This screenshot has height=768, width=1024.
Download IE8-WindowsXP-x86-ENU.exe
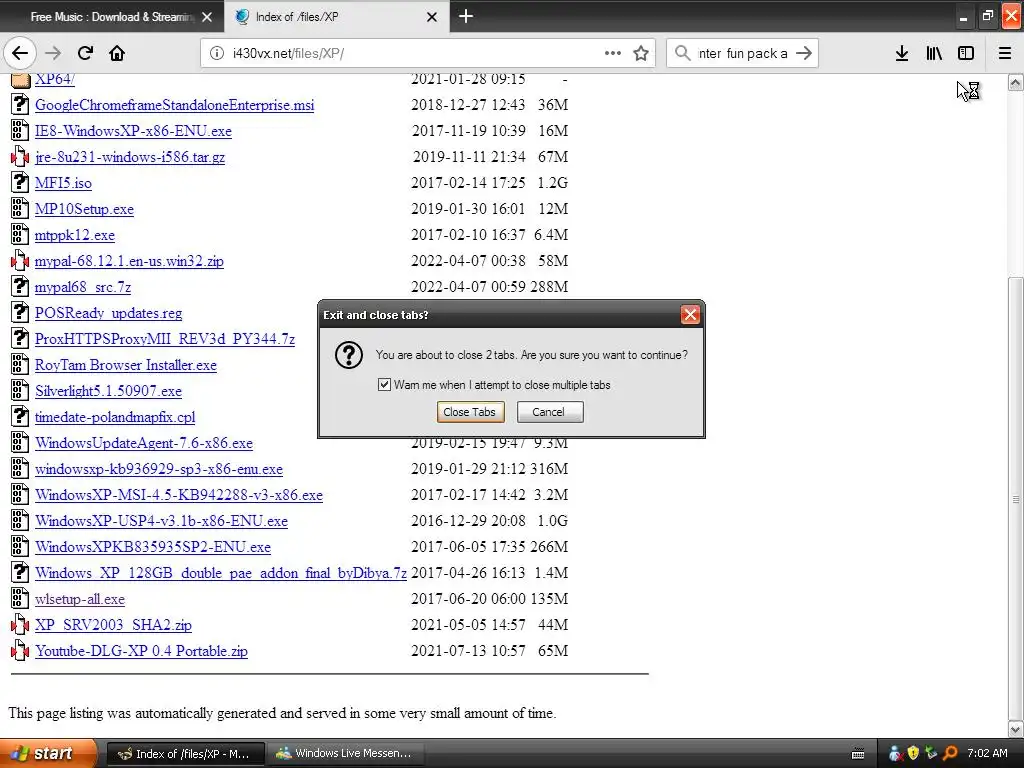133,131
